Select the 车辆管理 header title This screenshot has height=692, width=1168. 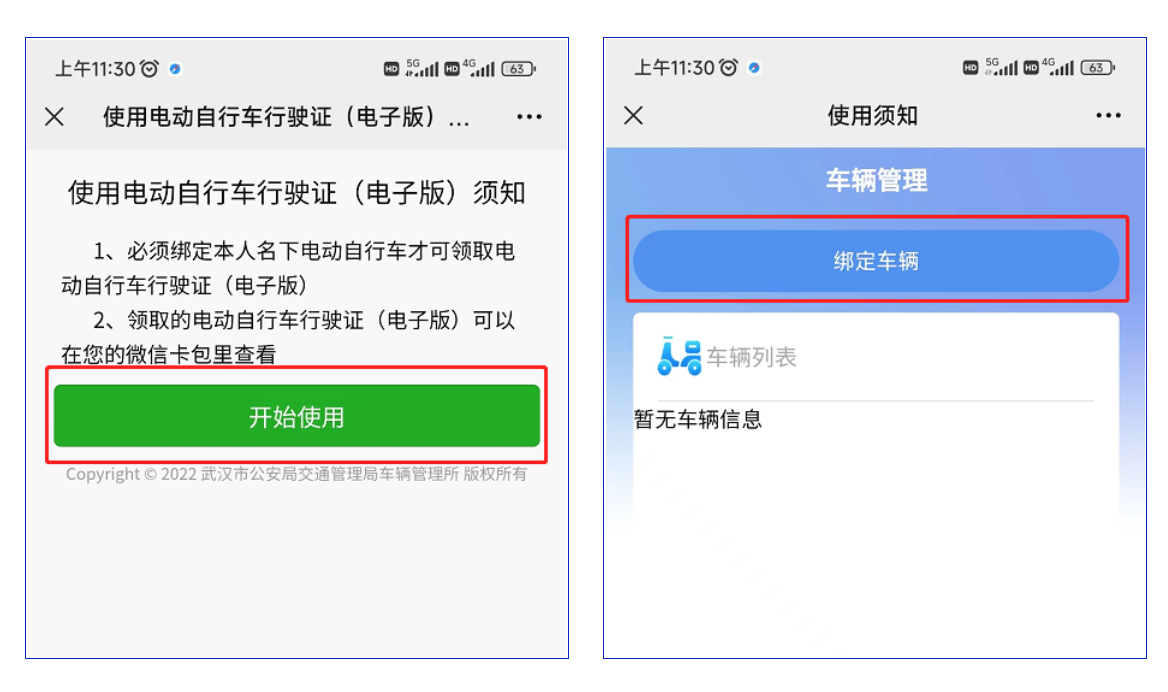(876, 181)
